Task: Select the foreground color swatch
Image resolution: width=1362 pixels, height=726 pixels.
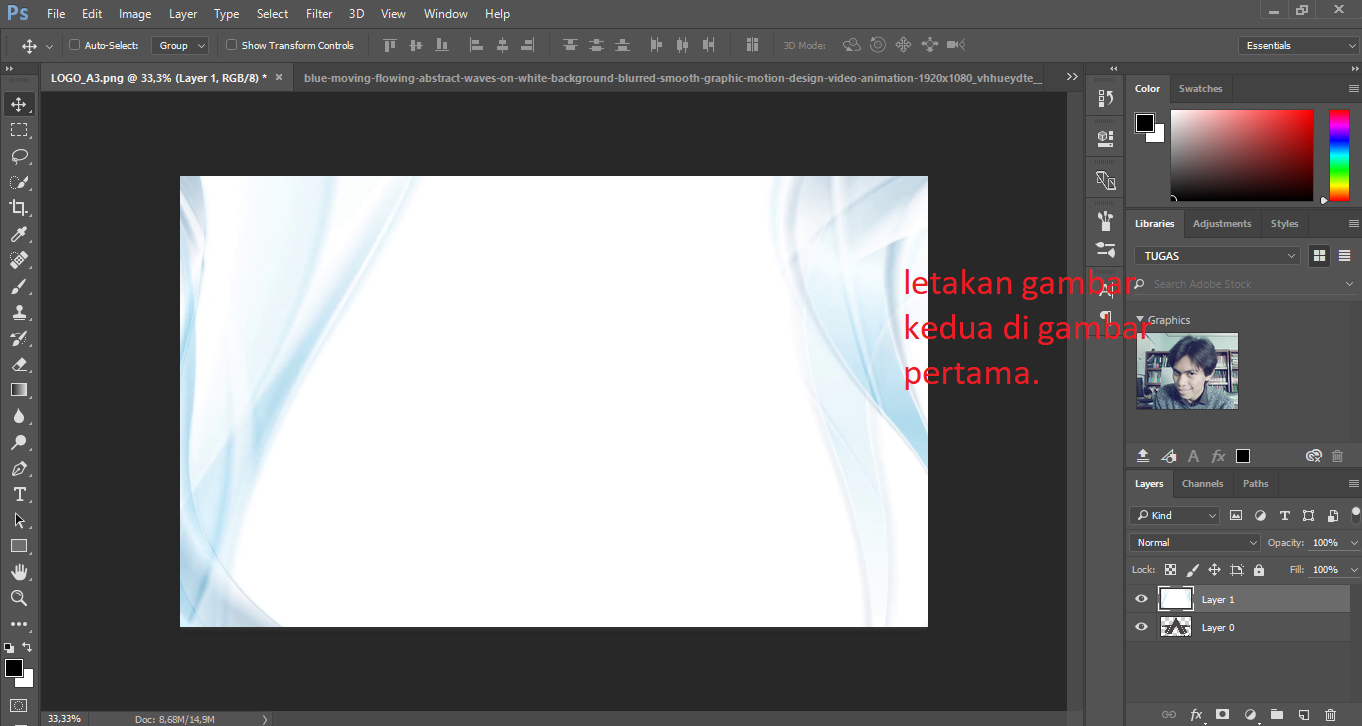Action: pos(16,666)
